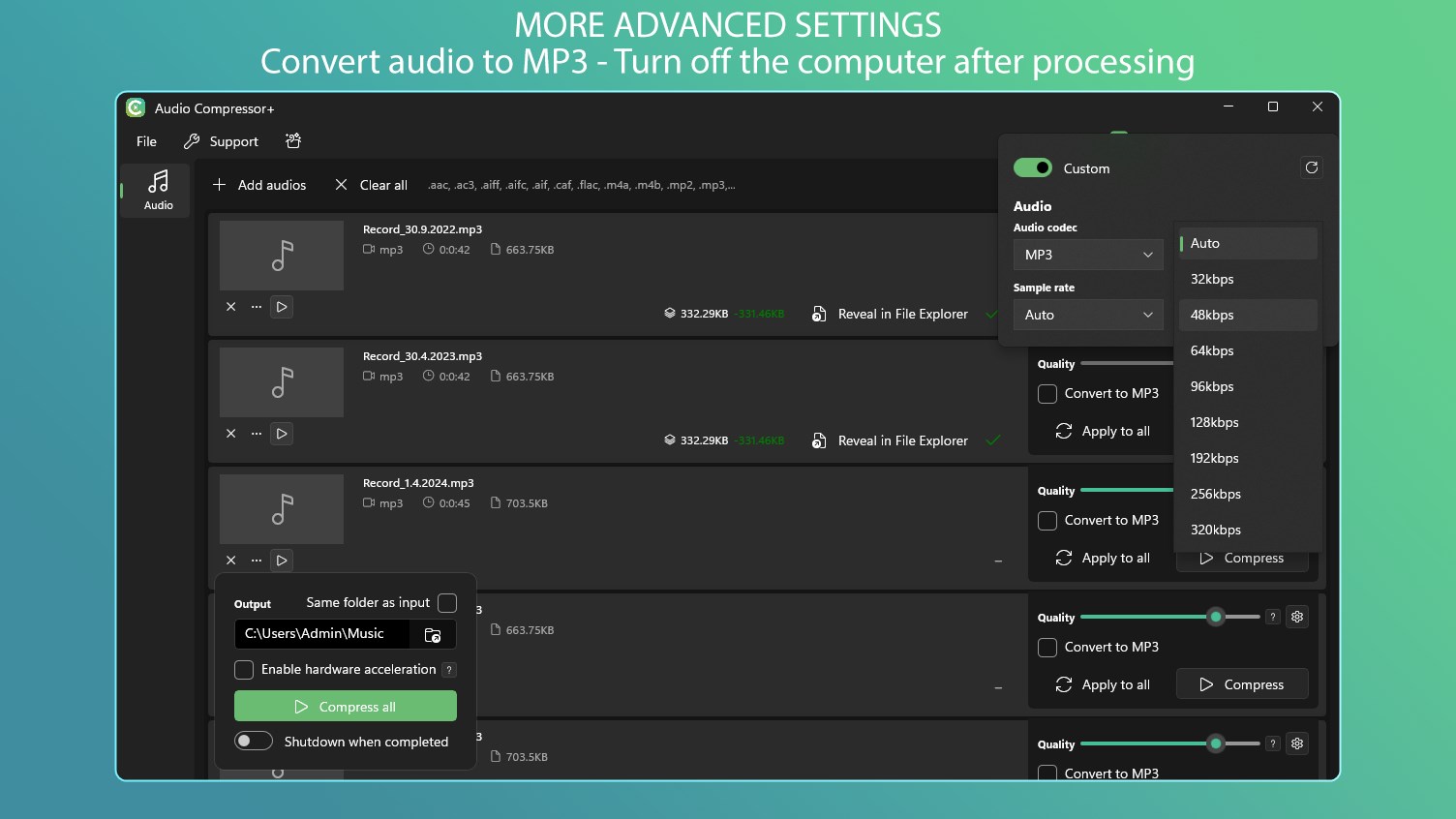Screen dimensions: 1456x819
Task: Select 128kbps bitrate option
Action: click(x=1248, y=422)
